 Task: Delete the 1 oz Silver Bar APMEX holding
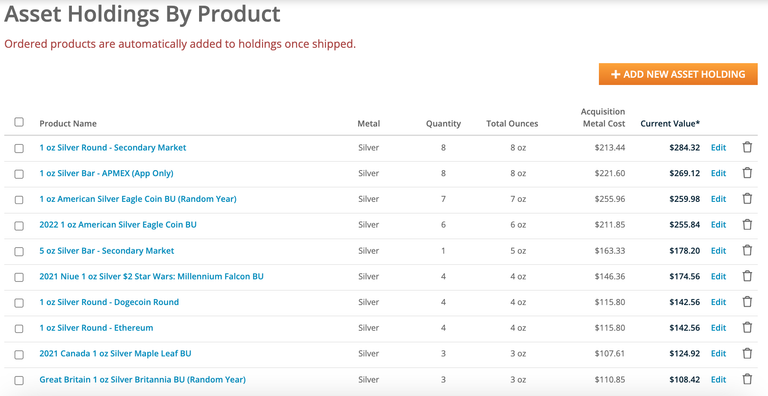pyautogui.click(x=747, y=173)
